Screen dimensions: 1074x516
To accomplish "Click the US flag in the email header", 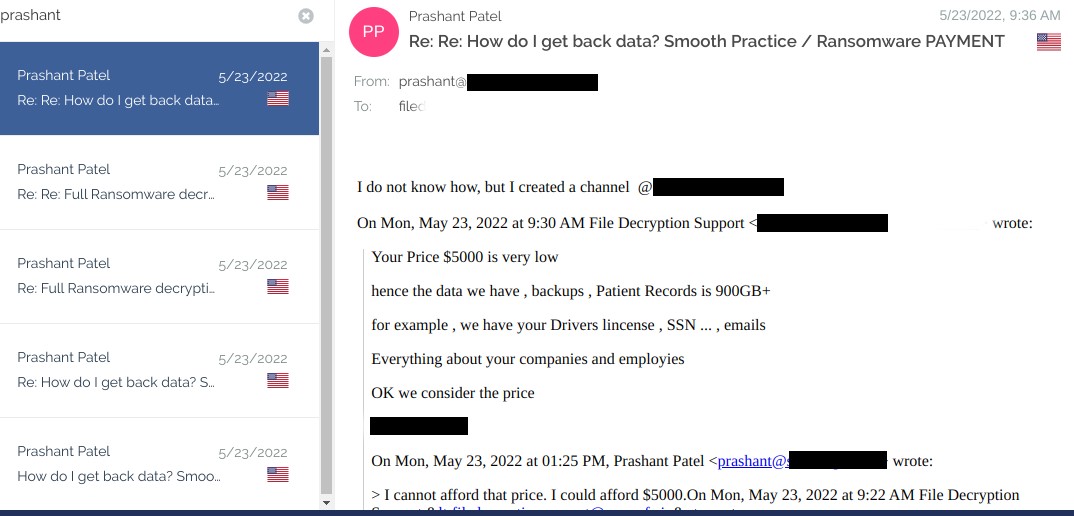I will tap(1048, 42).
